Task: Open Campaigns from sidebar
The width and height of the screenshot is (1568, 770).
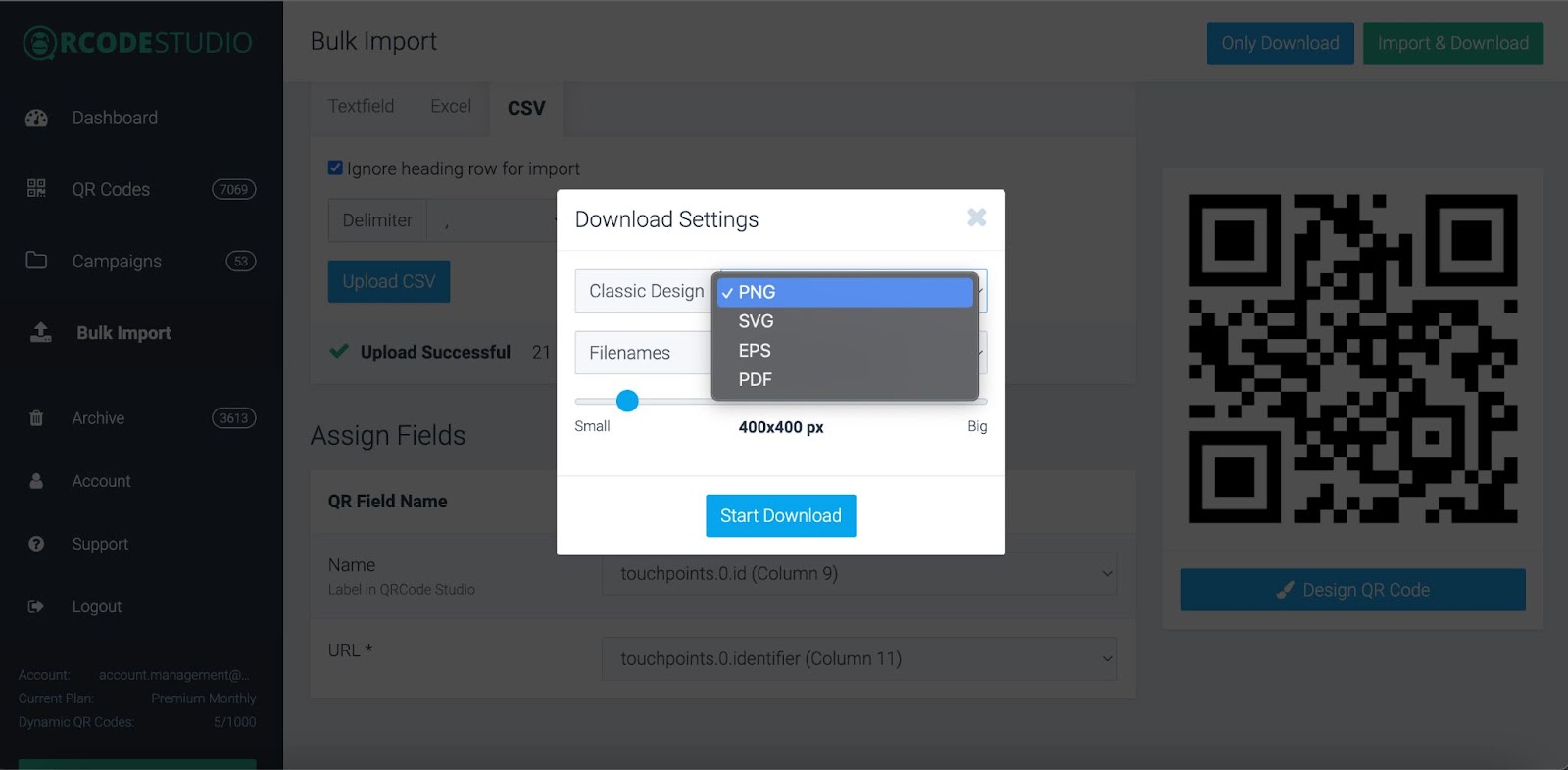Action: coord(117,262)
